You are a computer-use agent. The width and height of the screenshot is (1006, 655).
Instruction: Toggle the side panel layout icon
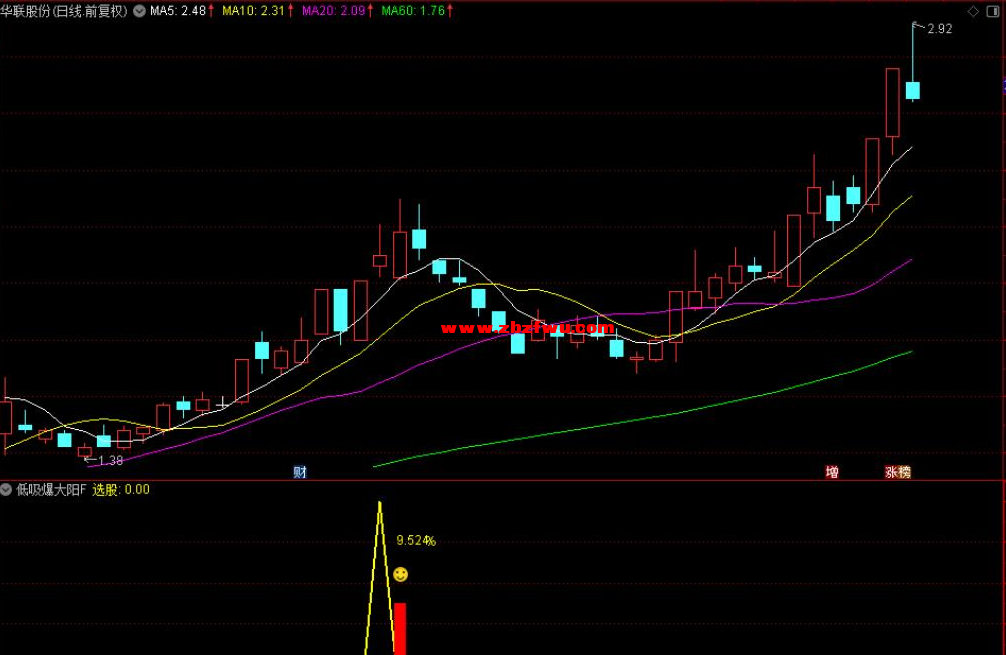[x=993, y=12]
